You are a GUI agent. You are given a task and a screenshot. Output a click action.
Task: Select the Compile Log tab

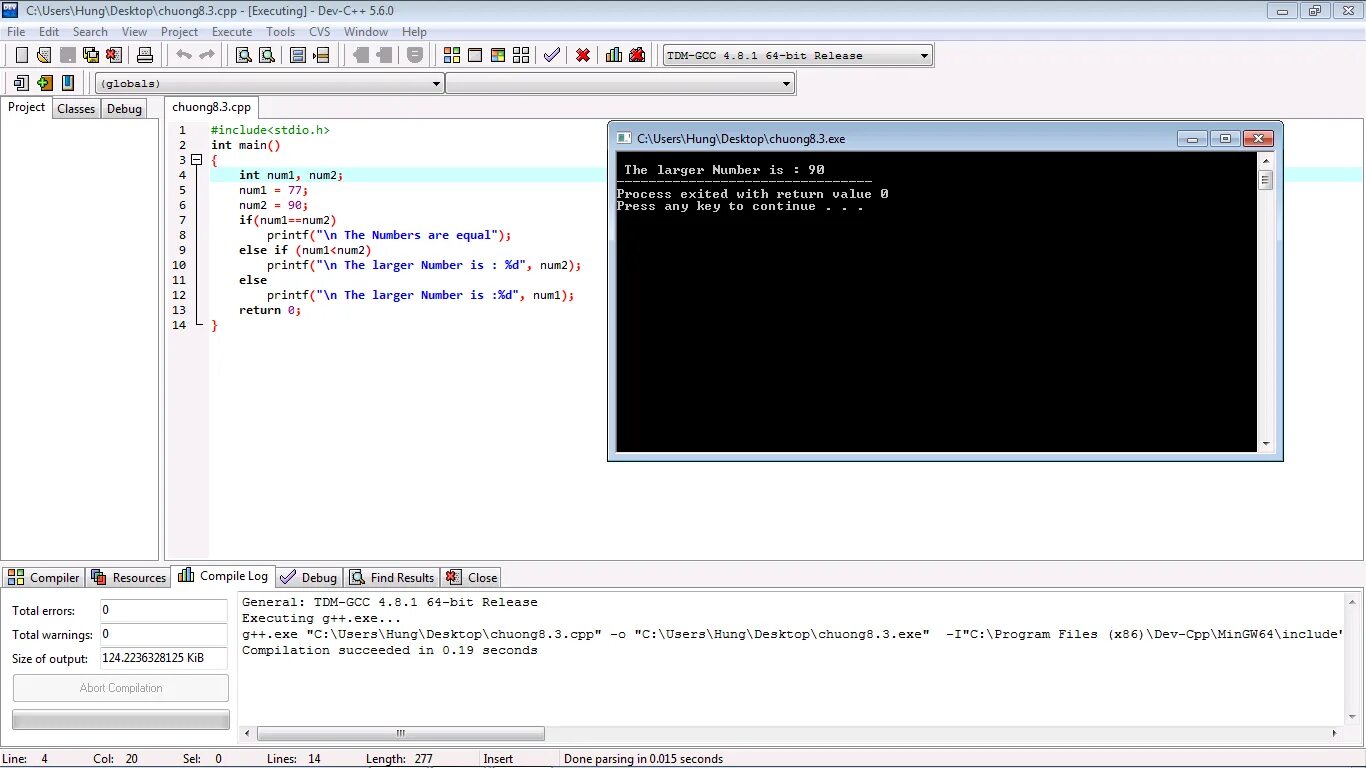click(x=224, y=576)
